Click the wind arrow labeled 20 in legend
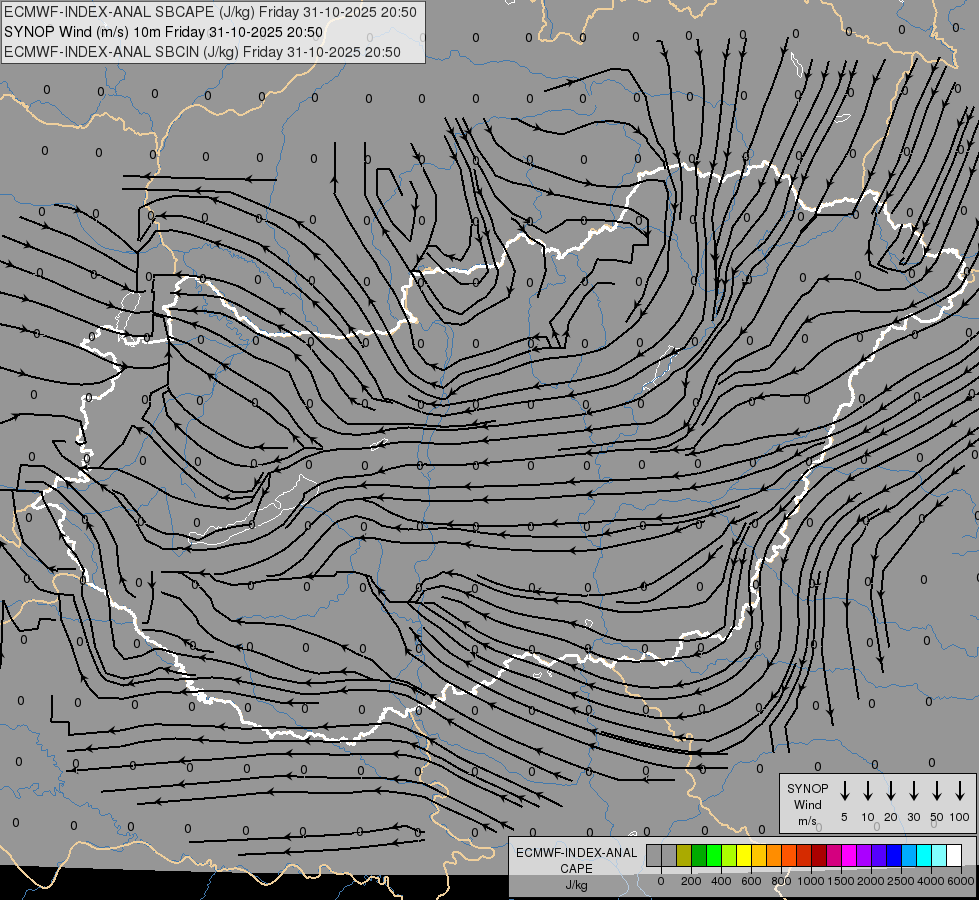This screenshot has width=979, height=900. tap(890, 791)
